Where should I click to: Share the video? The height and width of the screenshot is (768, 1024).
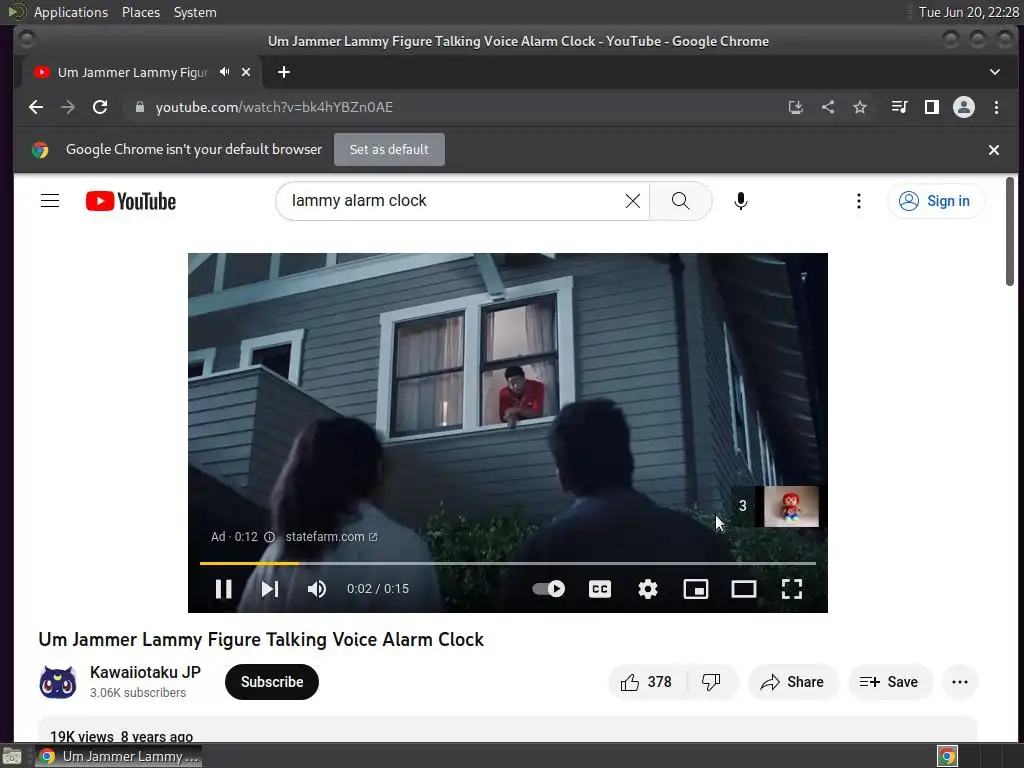[x=793, y=682]
